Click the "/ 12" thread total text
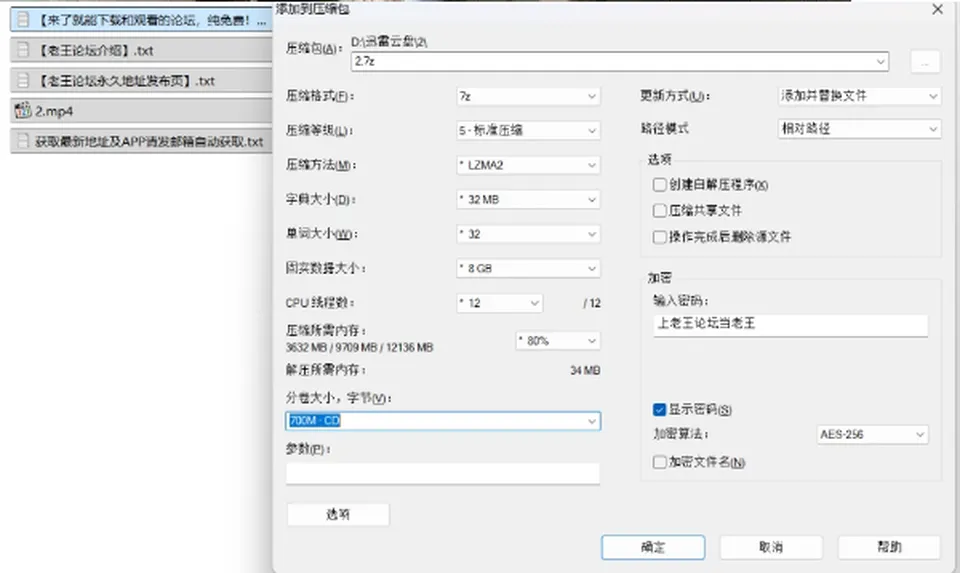Viewport: 960px width, 573px height. click(x=591, y=303)
